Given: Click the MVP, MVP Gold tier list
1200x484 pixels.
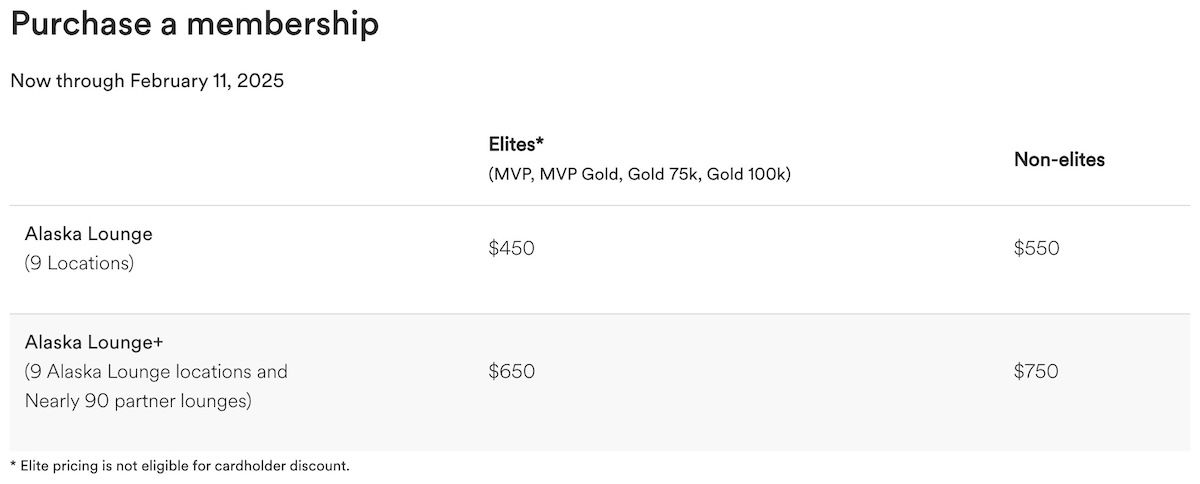Looking at the screenshot, I should pos(555,174).
